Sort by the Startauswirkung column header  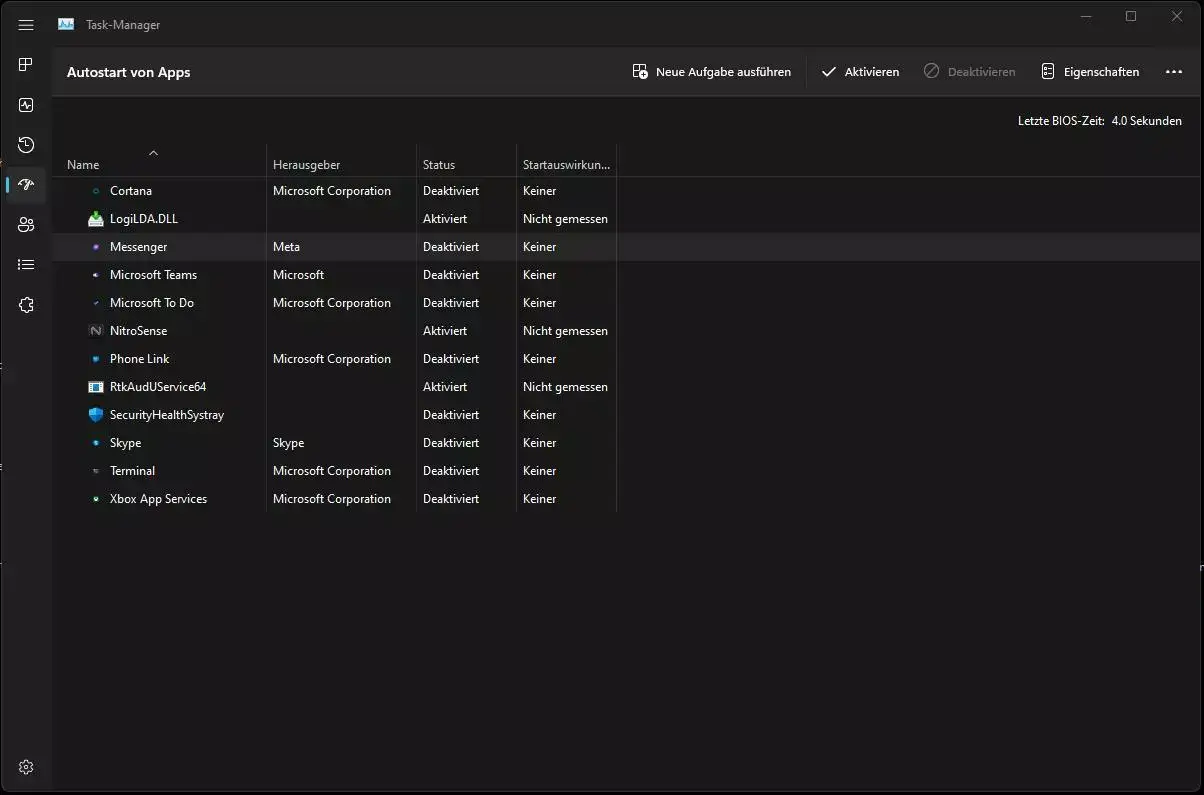pos(567,165)
